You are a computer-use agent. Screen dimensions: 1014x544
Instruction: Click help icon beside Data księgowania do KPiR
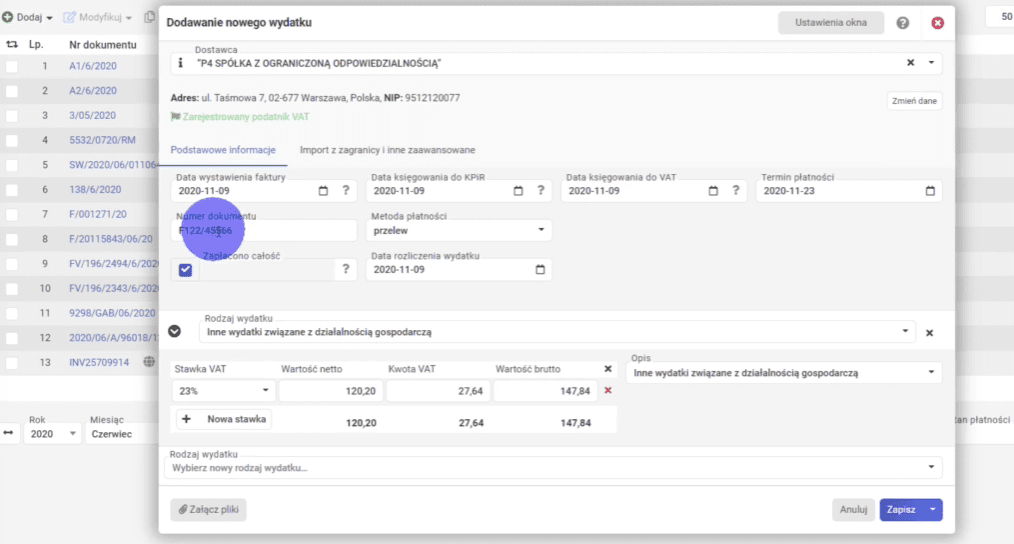coord(540,191)
